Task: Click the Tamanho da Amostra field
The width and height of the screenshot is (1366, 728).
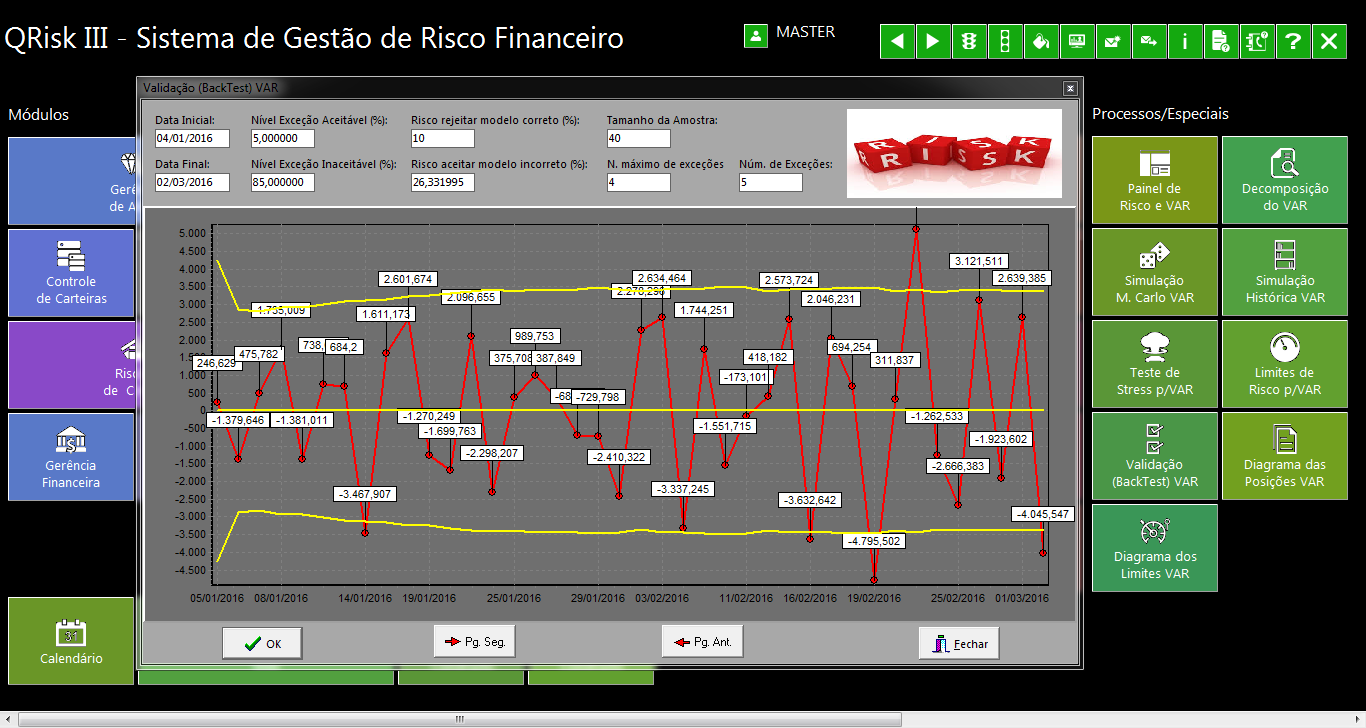Action: pos(638,138)
